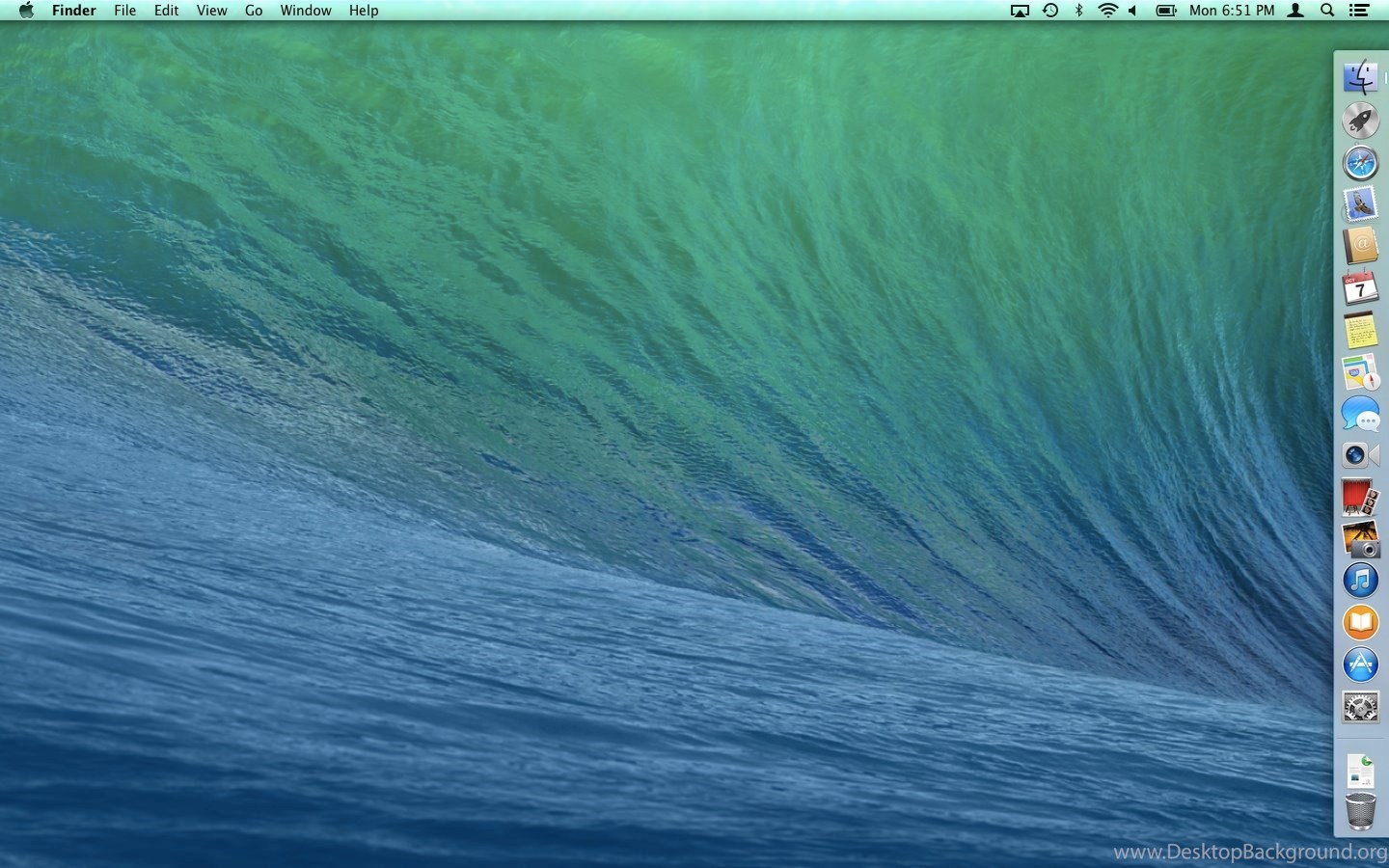
Task: Open the Window menu
Action: pos(306,11)
